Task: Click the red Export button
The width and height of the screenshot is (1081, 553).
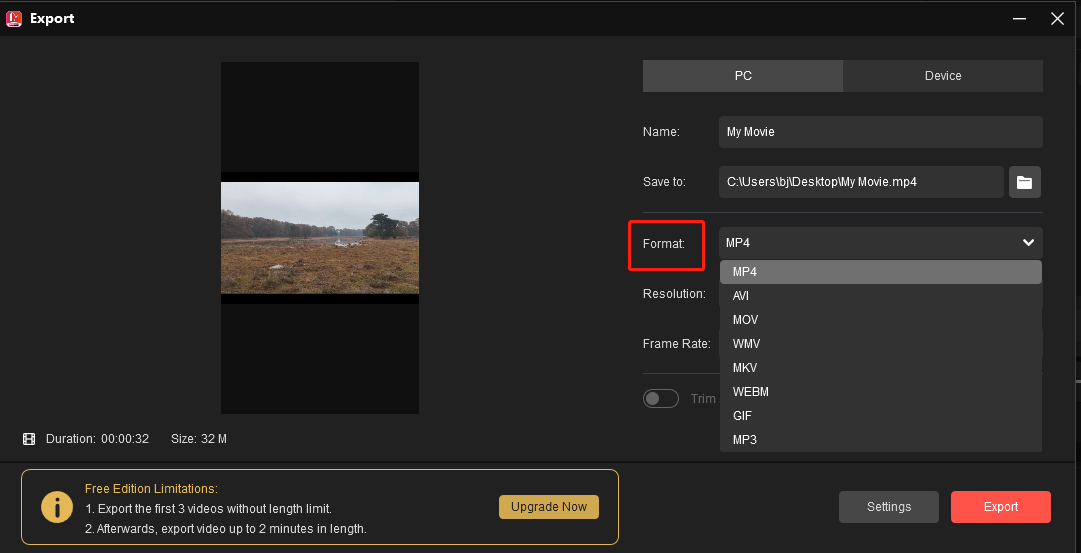Action: coord(1000,507)
